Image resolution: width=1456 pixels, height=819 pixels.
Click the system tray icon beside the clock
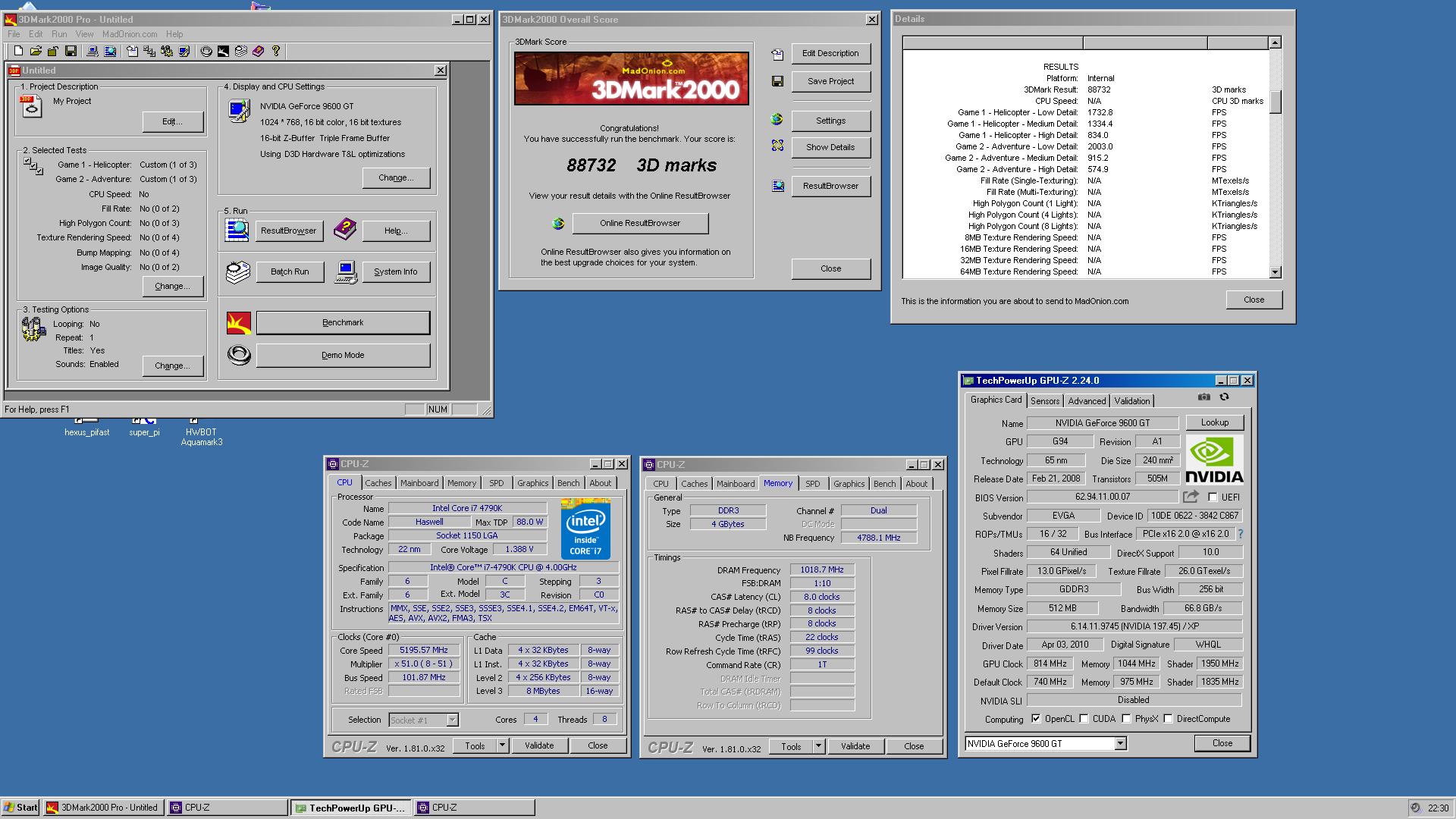(x=1415, y=808)
